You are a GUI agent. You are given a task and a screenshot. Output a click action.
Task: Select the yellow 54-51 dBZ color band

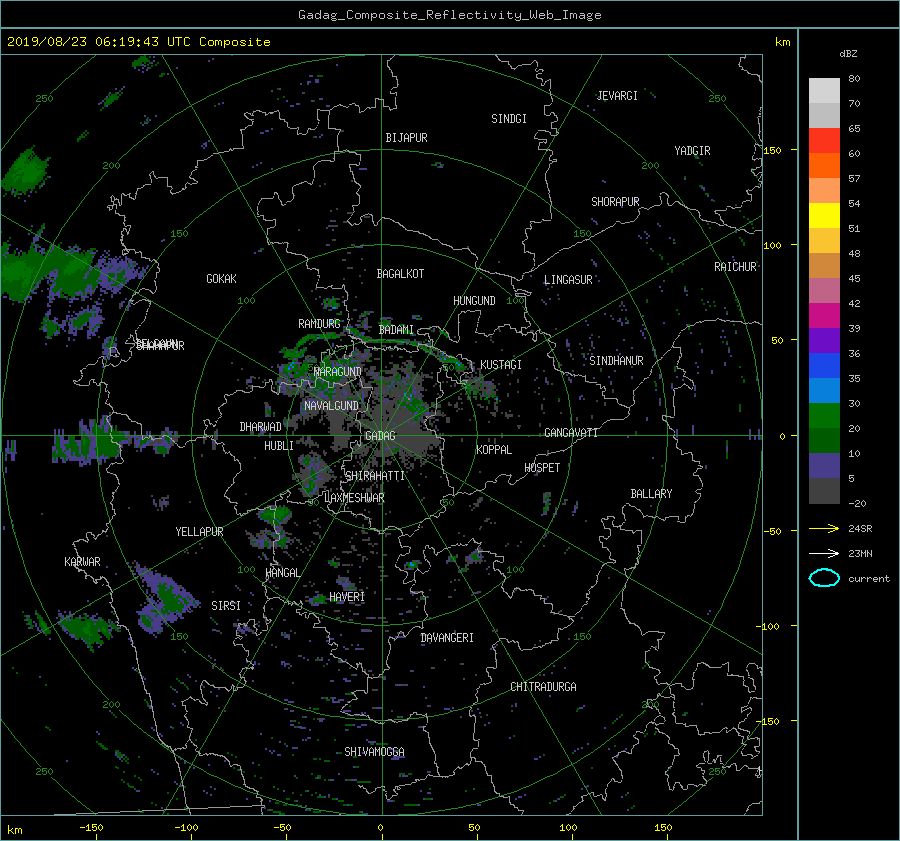point(824,216)
